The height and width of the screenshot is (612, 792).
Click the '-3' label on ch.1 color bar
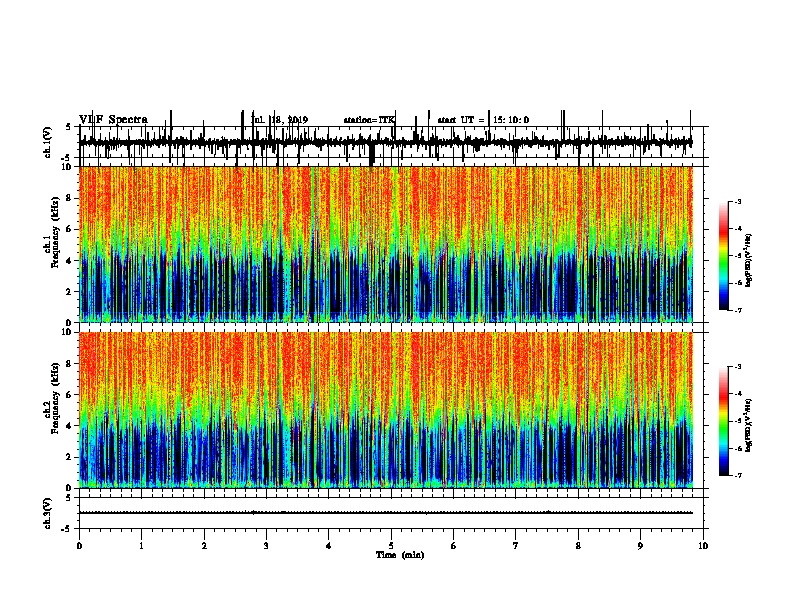[737, 202]
